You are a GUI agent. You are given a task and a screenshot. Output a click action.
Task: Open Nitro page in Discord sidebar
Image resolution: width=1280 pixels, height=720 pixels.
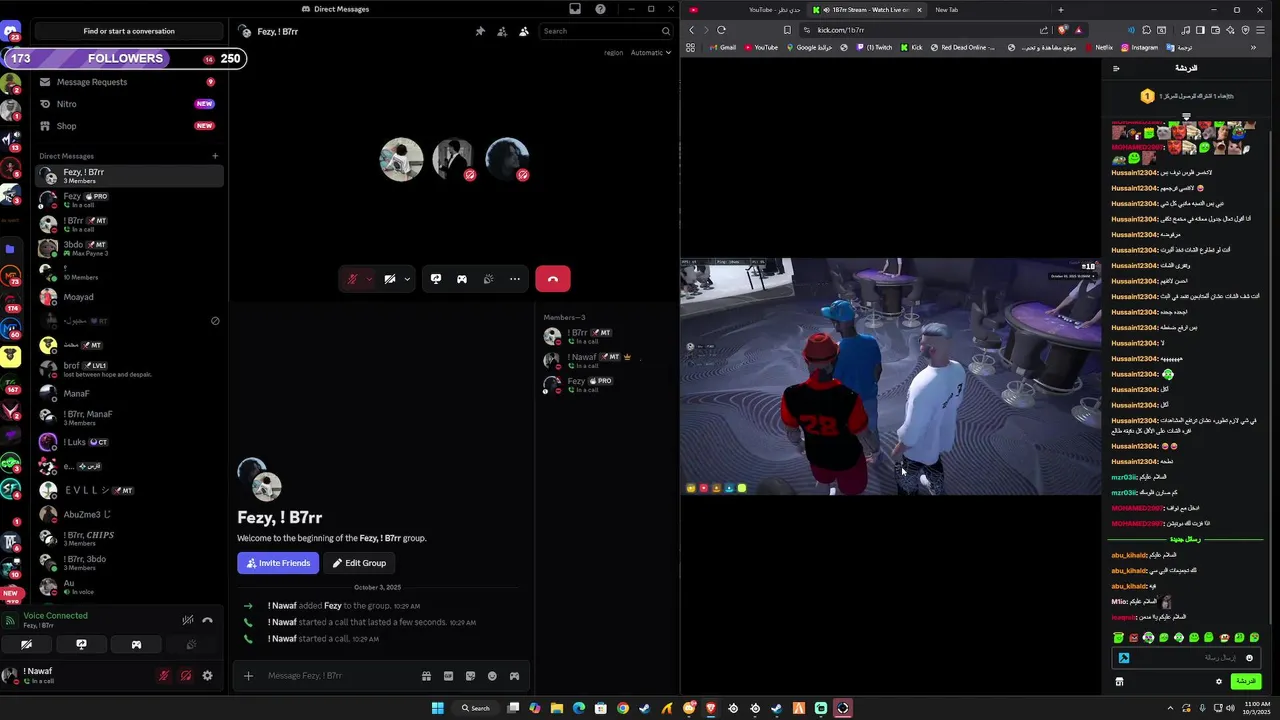coord(128,104)
